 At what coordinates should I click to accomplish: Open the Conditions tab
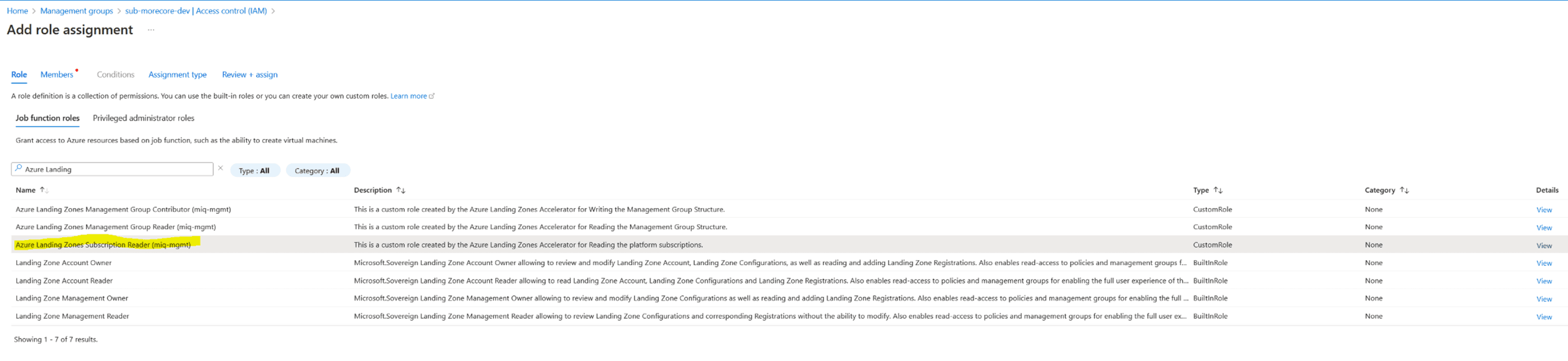pos(115,75)
